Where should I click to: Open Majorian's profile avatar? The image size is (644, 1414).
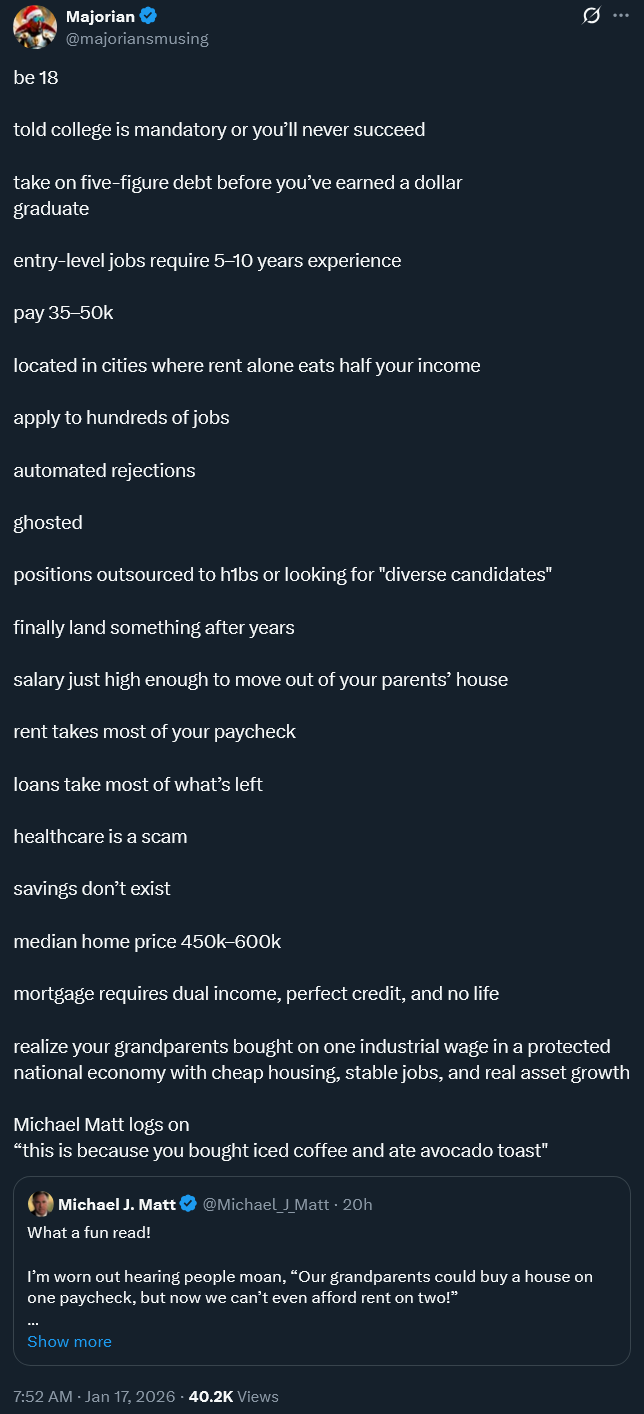[34, 26]
